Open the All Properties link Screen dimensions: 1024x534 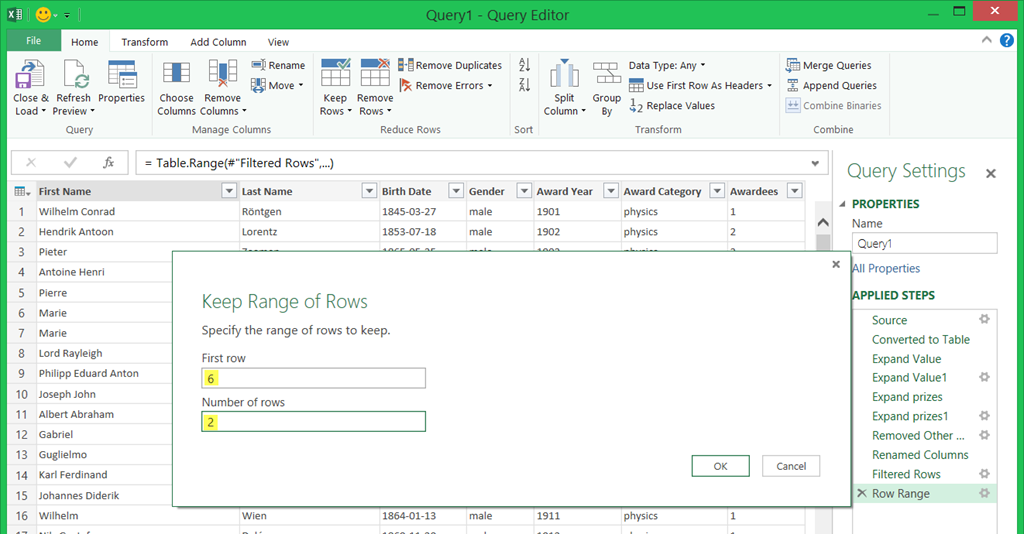click(x=886, y=269)
